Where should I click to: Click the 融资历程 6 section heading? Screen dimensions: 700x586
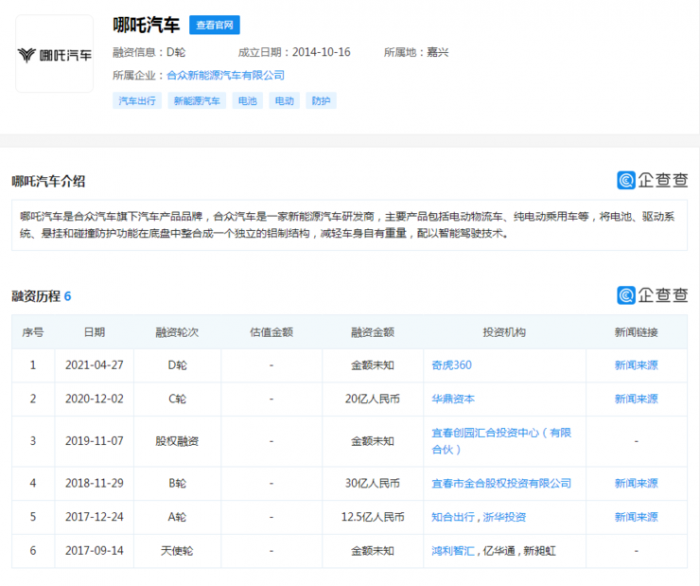(x=41, y=296)
